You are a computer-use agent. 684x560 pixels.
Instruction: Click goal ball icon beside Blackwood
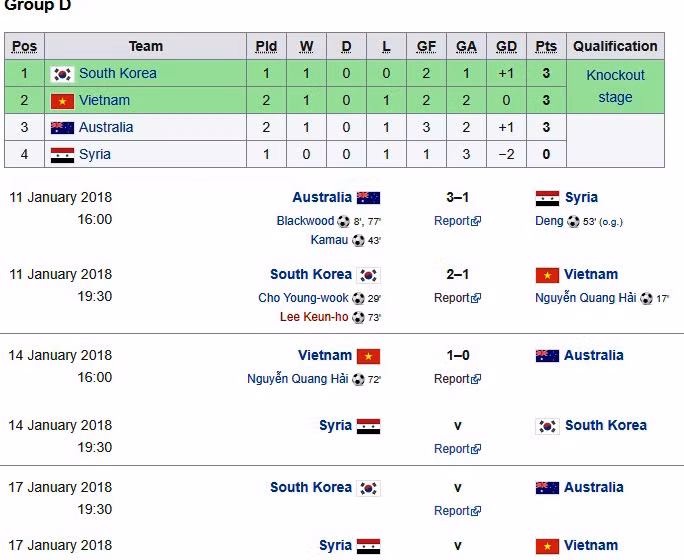click(x=343, y=222)
